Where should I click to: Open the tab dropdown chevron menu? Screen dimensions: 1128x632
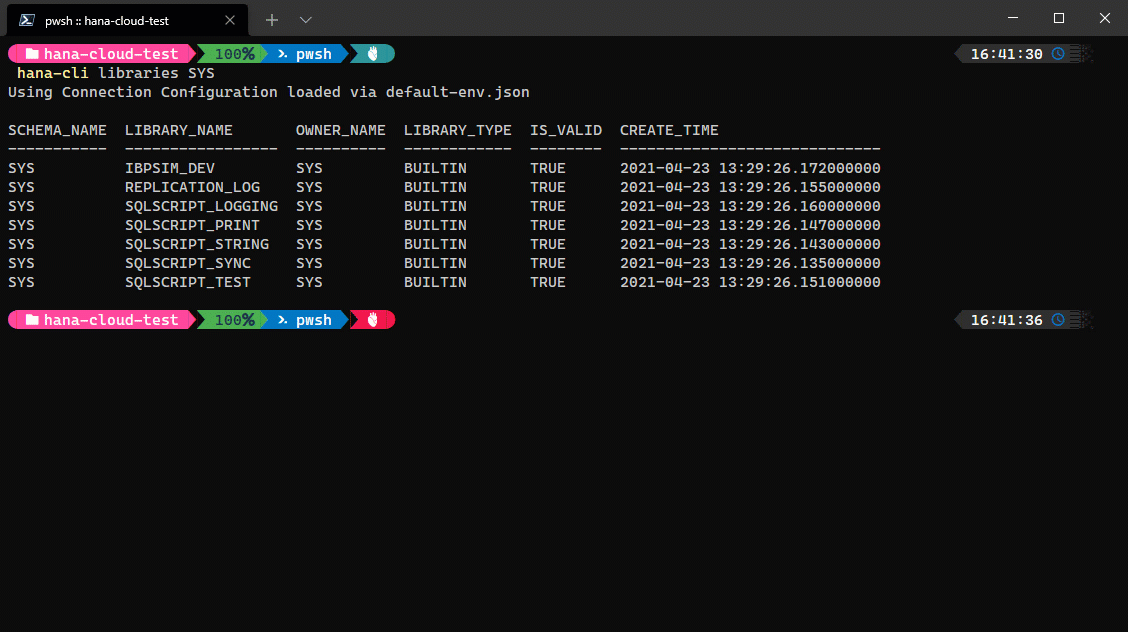[305, 19]
